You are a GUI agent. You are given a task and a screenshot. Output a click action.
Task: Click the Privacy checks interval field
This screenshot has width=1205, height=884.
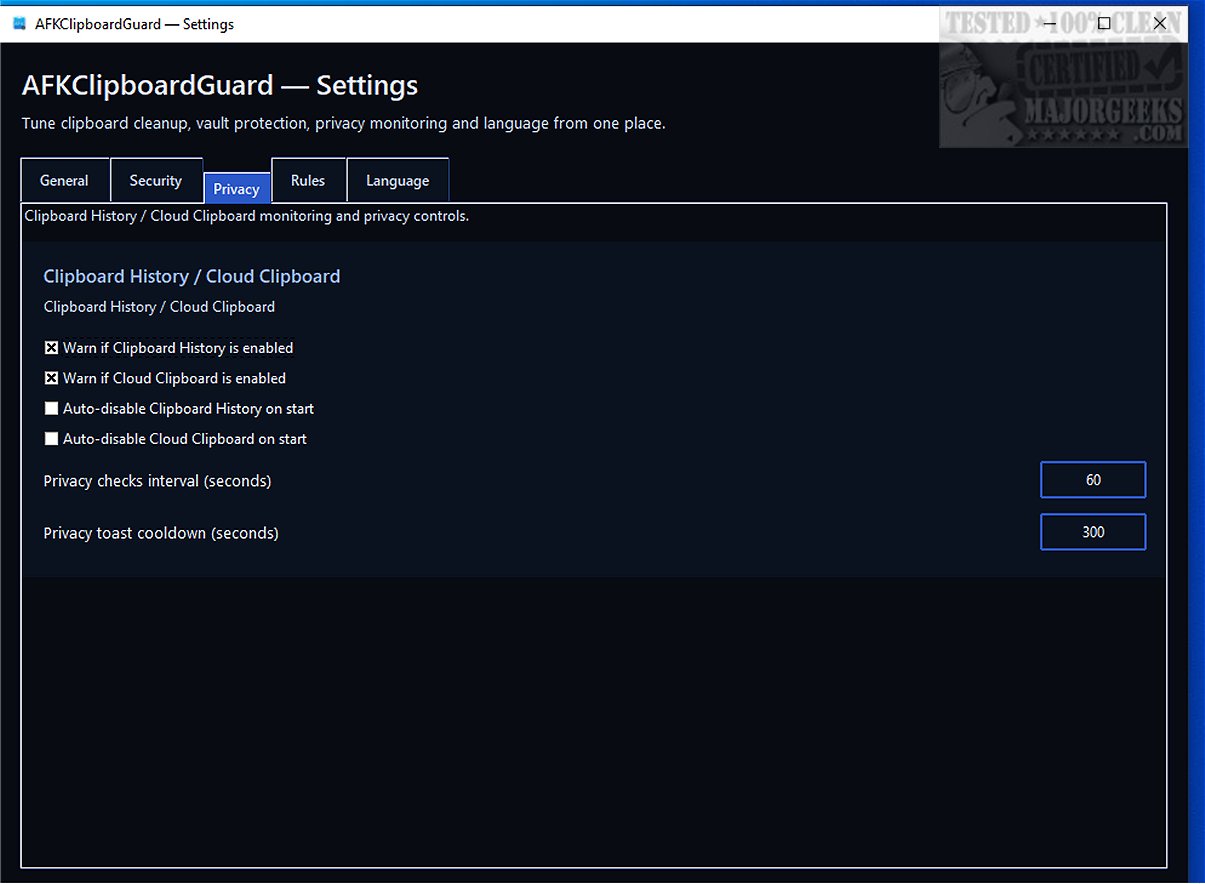click(x=1093, y=480)
